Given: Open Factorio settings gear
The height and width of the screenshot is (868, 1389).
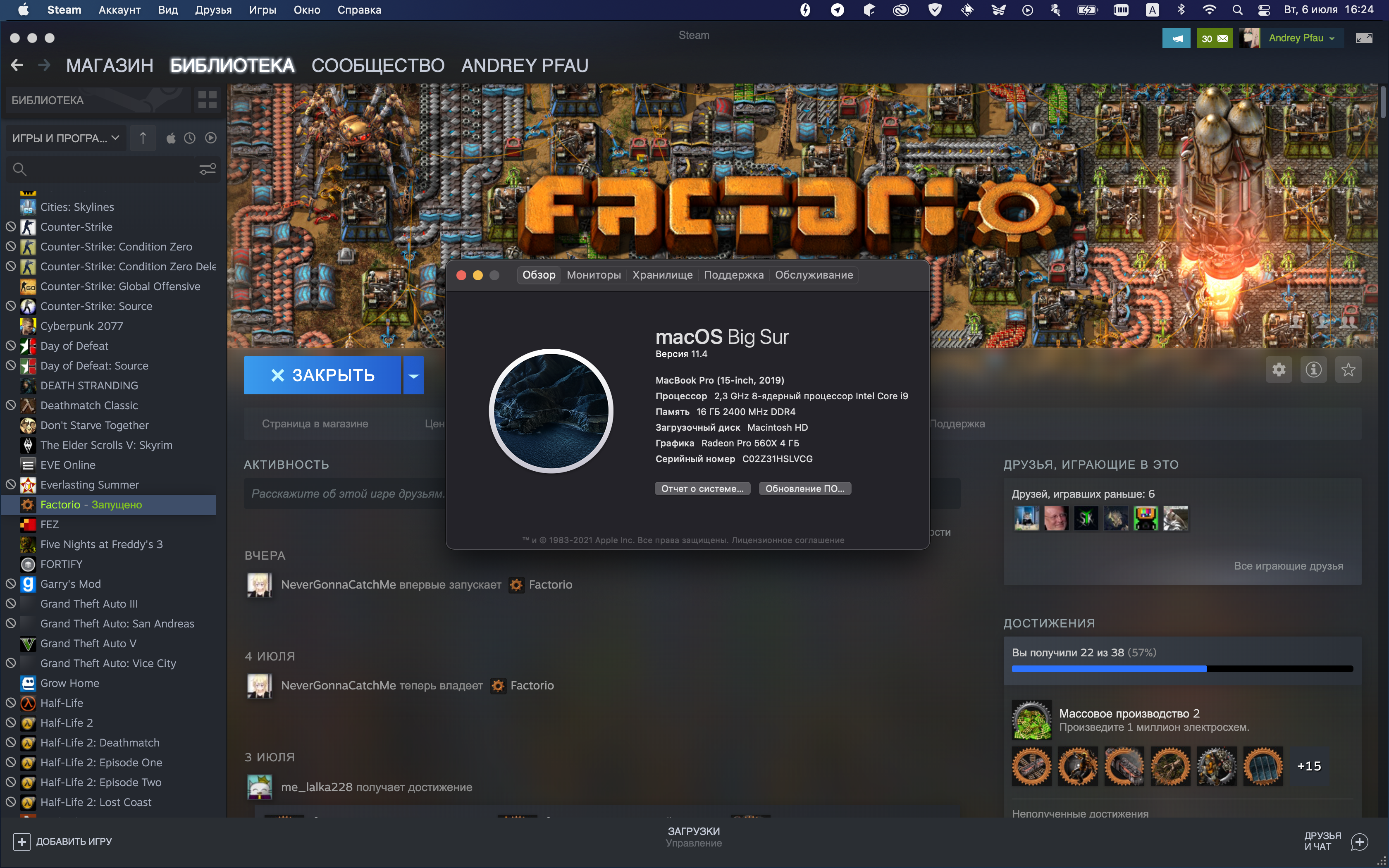Looking at the screenshot, I should (1279, 369).
